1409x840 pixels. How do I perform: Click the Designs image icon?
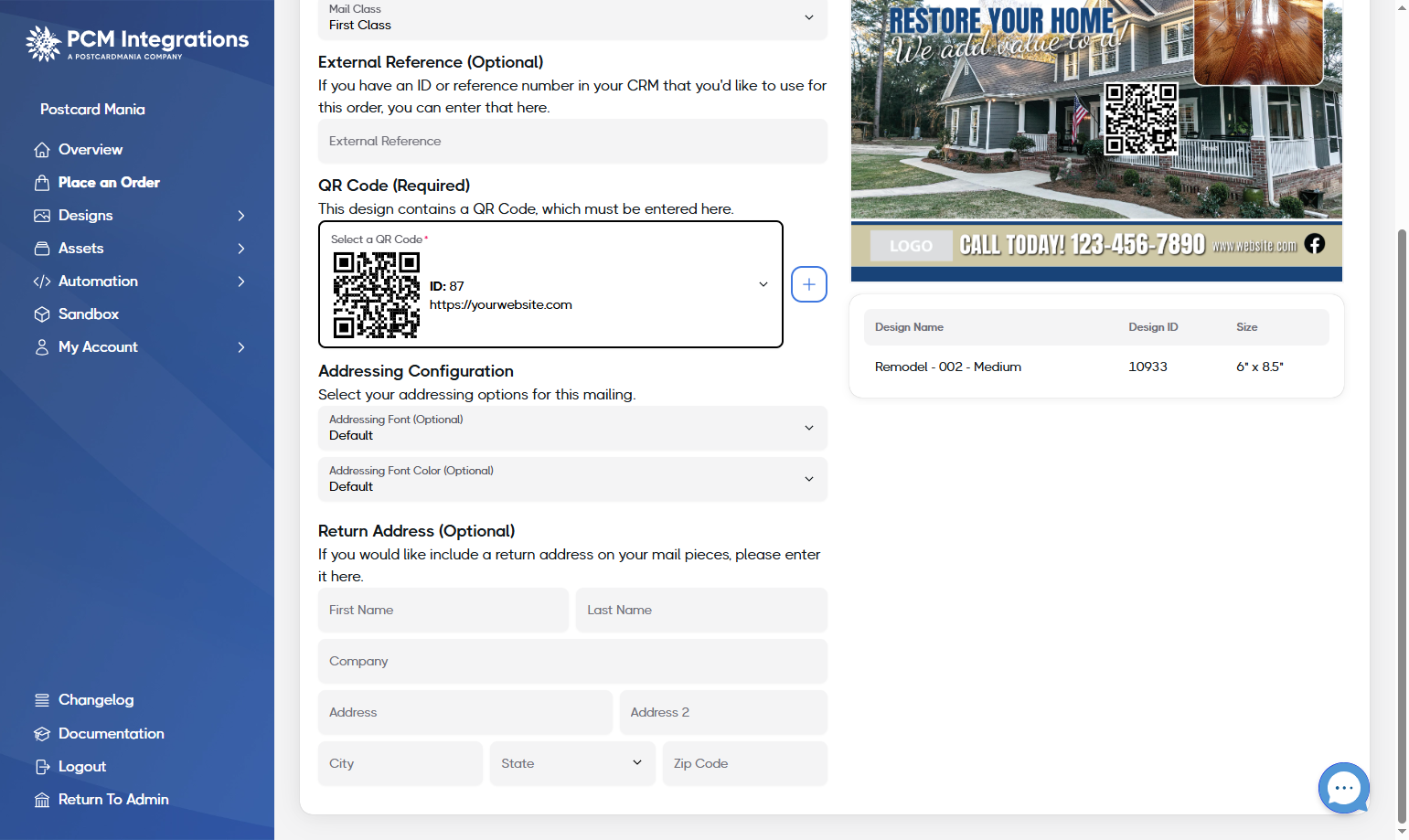[x=42, y=216]
